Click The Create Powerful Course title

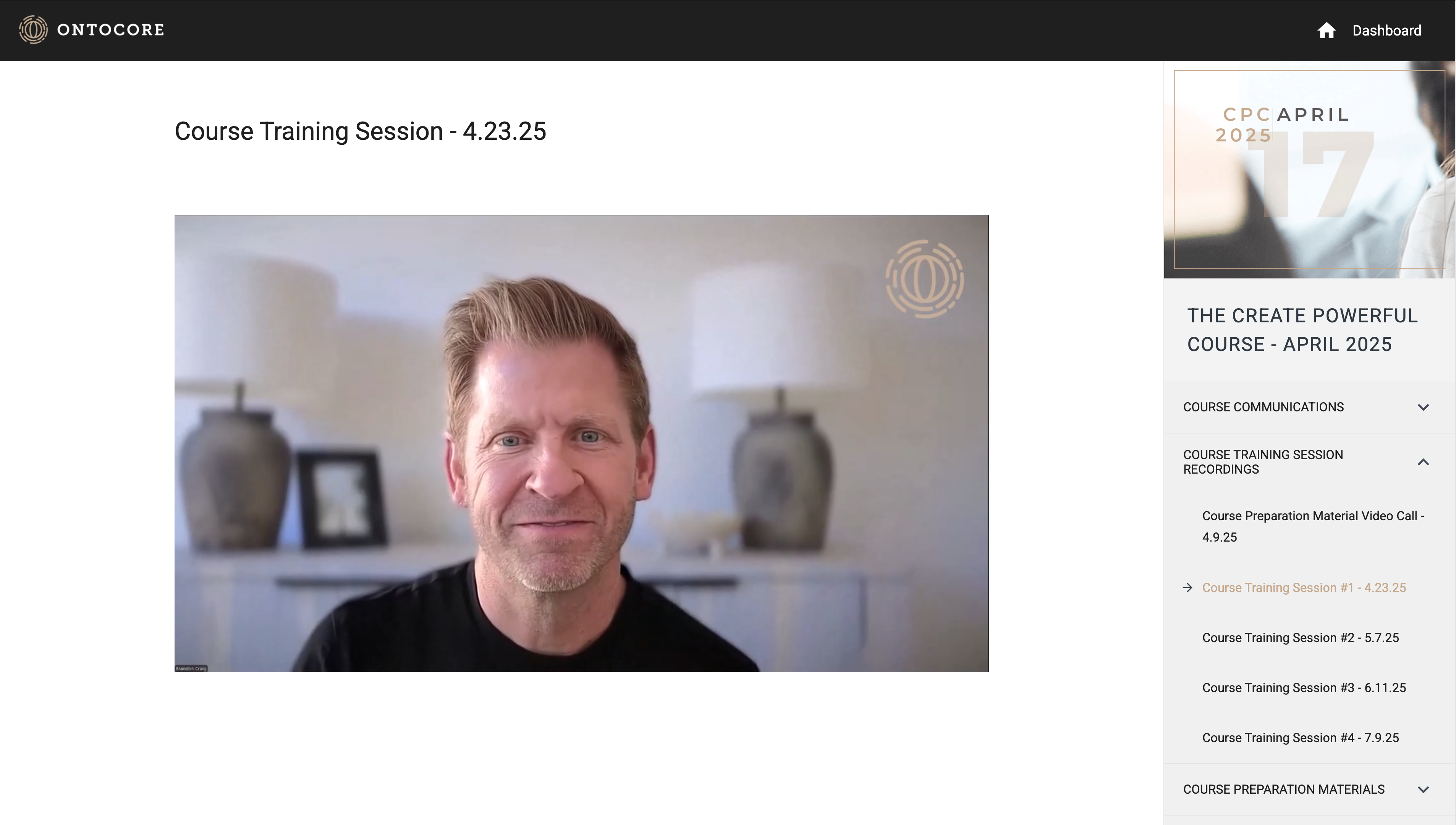pos(1302,330)
